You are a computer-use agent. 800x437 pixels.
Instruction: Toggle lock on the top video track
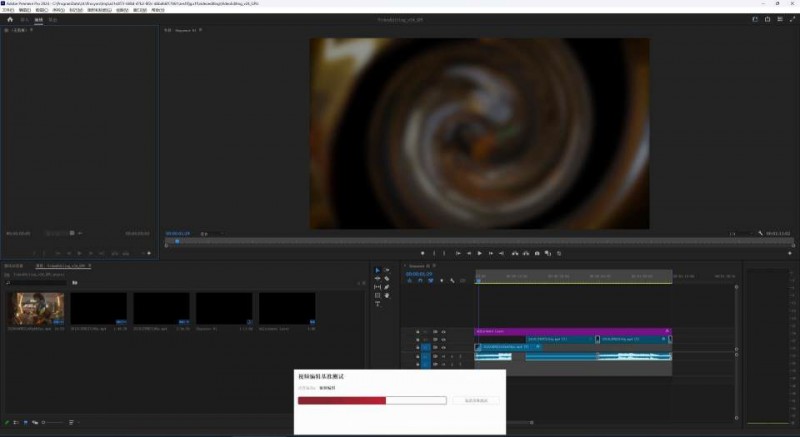tap(417, 331)
